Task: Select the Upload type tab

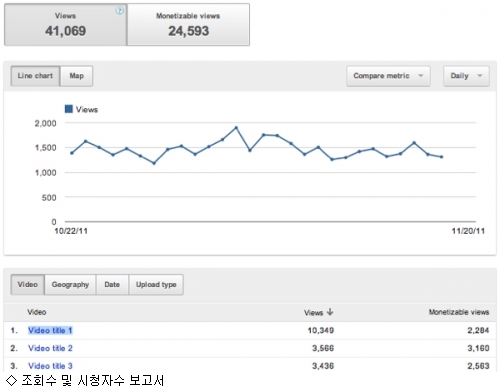Action: pyautogui.click(x=156, y=285)
